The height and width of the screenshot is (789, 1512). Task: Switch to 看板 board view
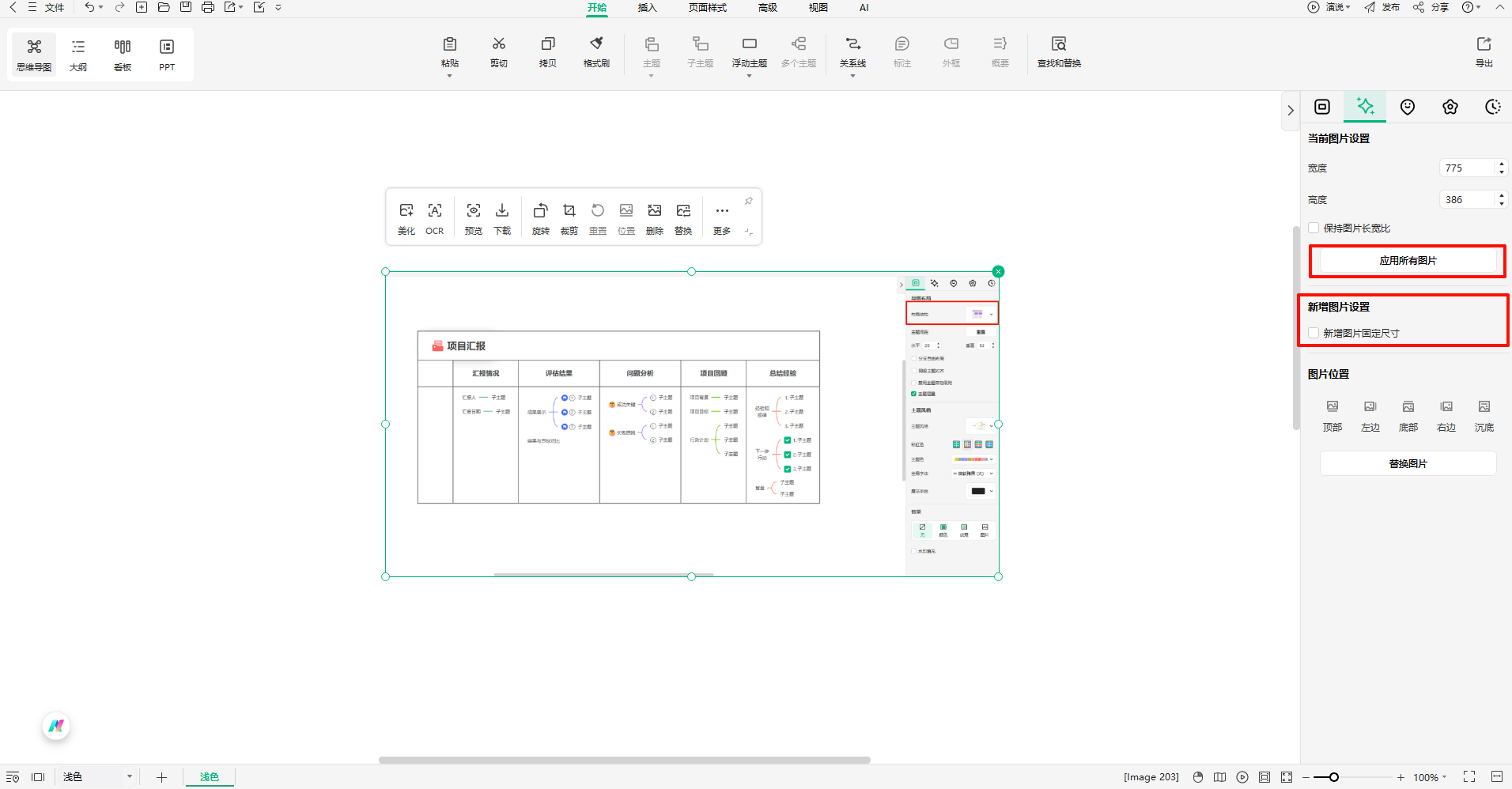click(x=123, y=55)
